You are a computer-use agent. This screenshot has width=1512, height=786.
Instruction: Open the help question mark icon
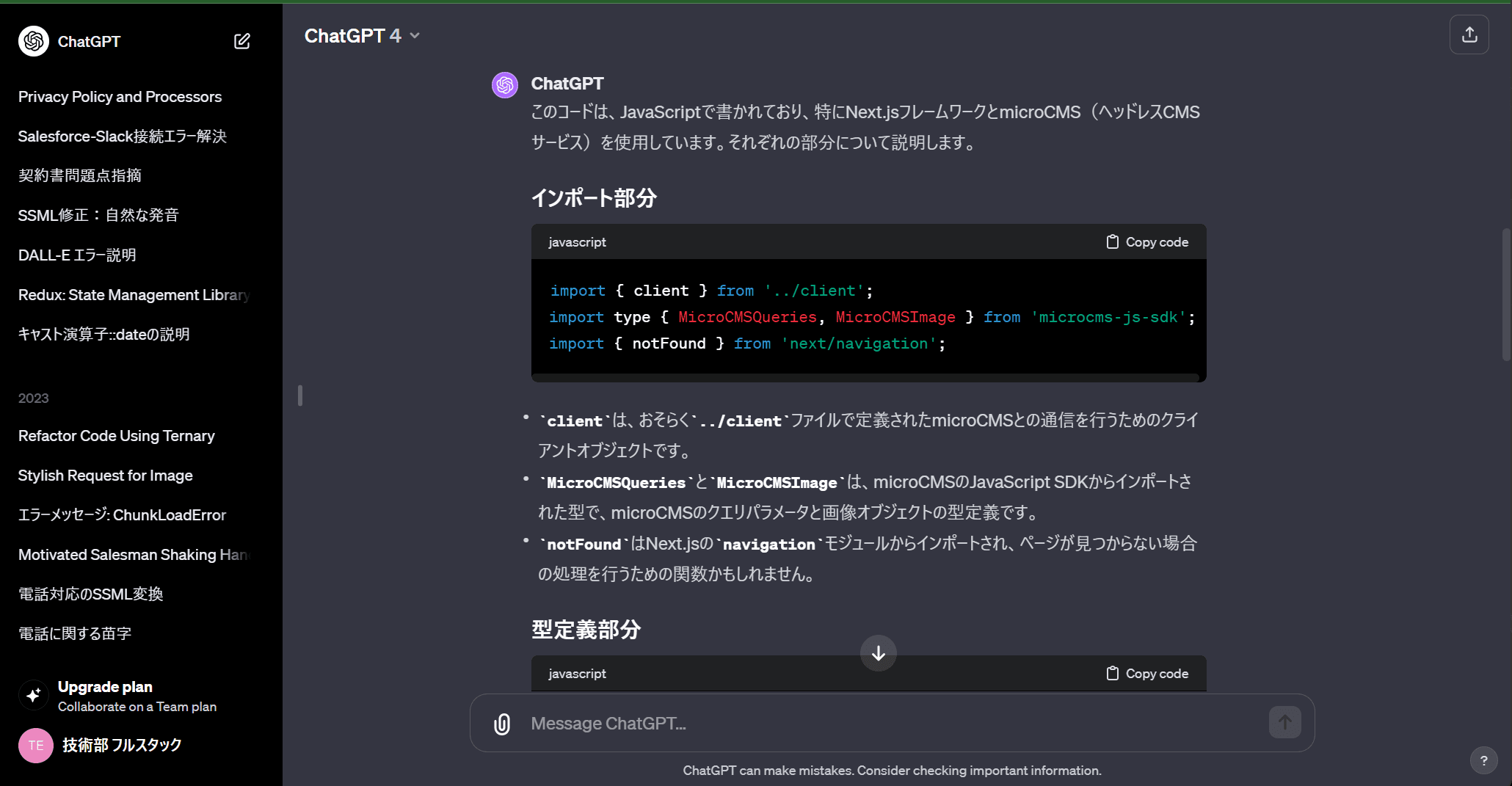(x=1483, y=760)
